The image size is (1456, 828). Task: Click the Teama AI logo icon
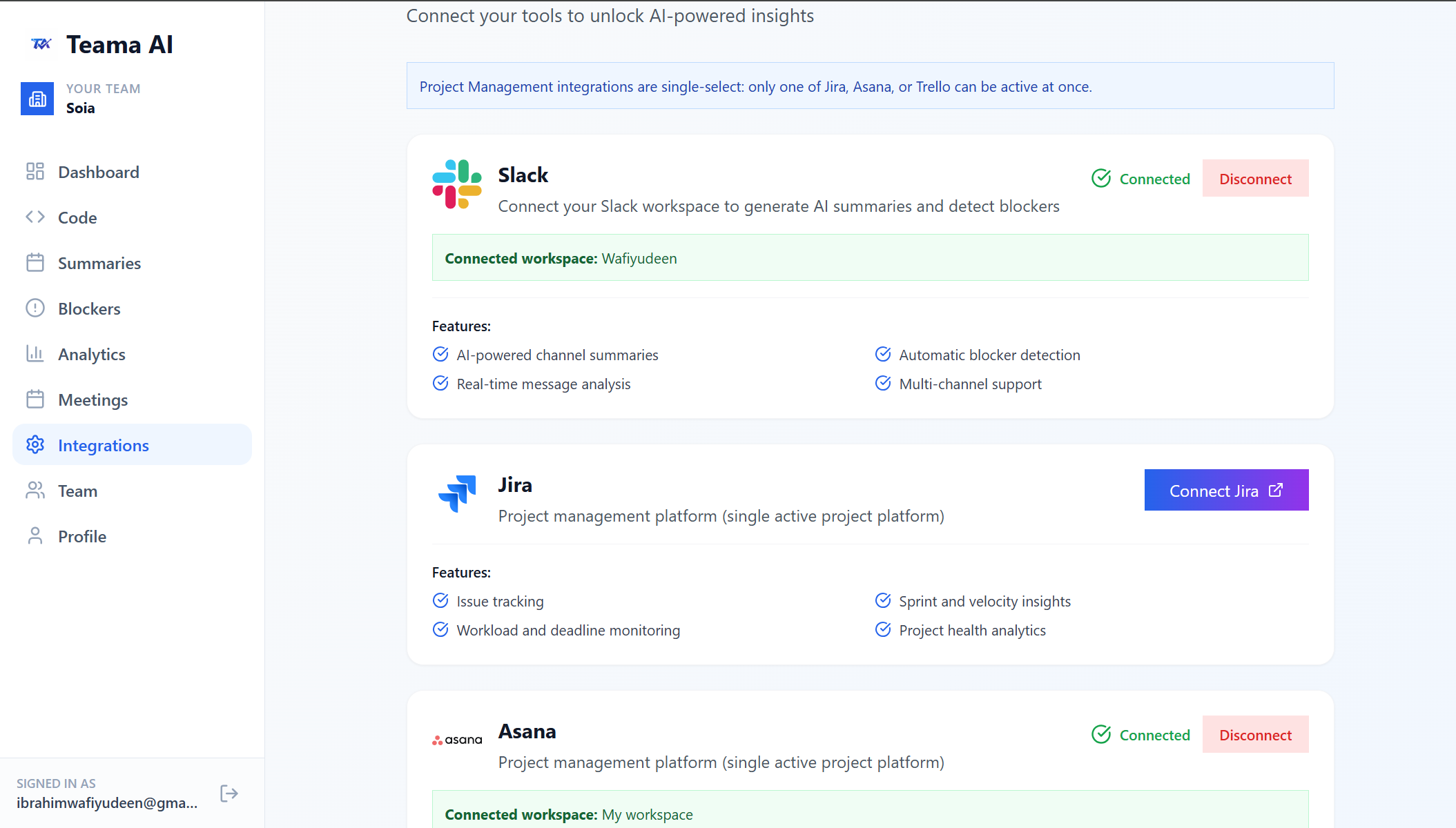click(41, 44)
